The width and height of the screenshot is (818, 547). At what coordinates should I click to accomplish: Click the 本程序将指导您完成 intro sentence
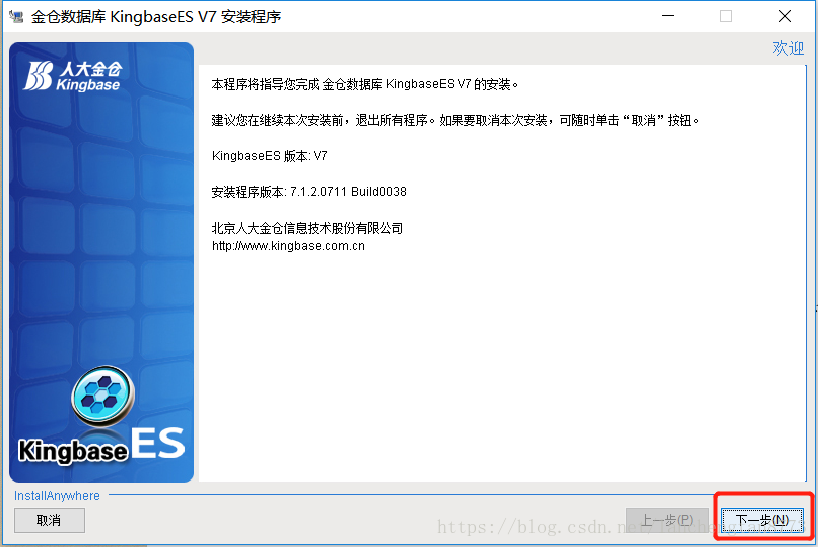click(365, 84)
